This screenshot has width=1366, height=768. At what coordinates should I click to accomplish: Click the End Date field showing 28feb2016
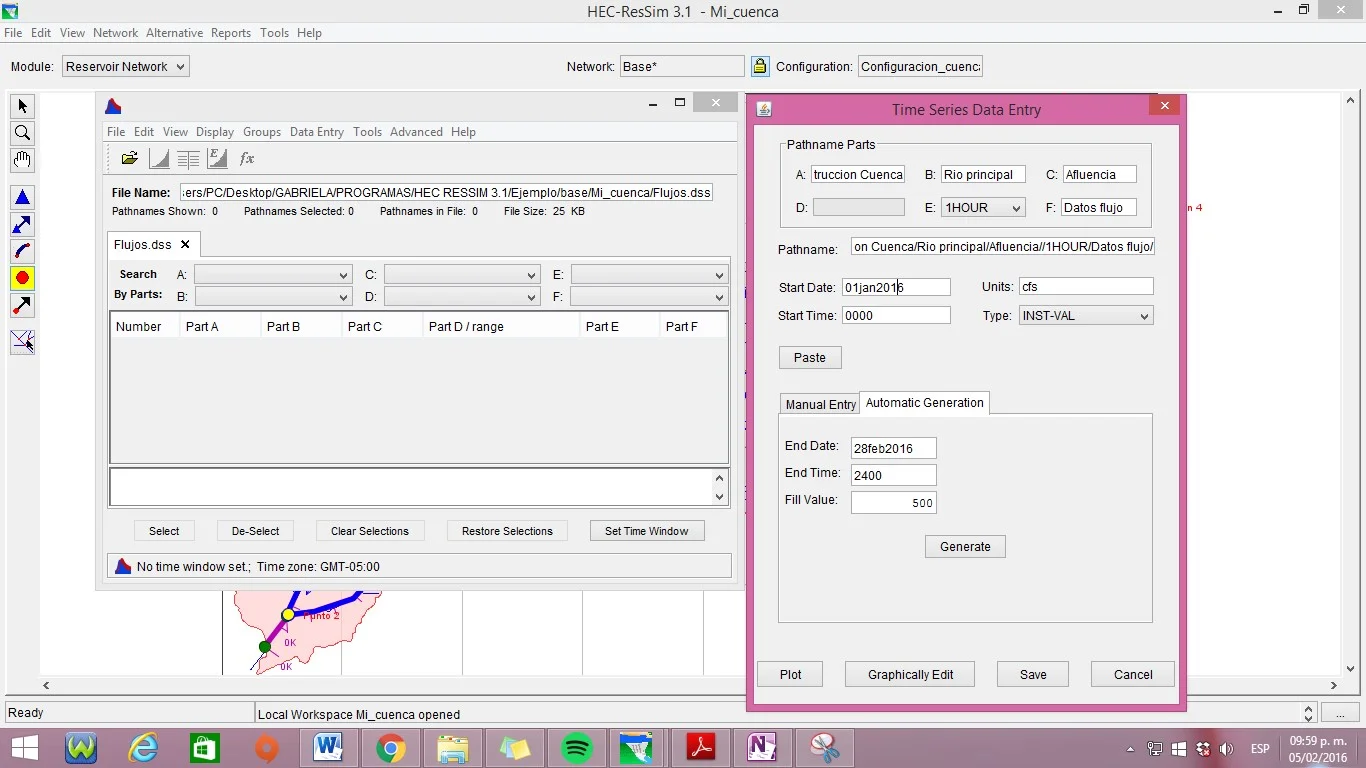coord(894,448)
